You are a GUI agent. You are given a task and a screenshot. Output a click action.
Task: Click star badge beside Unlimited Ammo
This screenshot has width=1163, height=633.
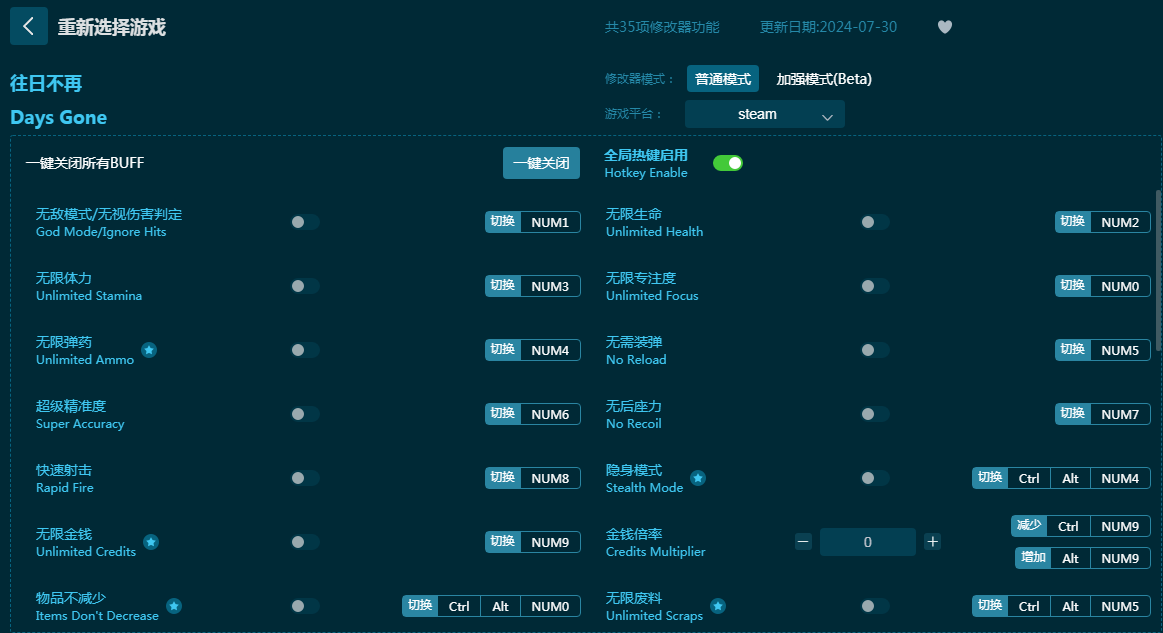149,350
